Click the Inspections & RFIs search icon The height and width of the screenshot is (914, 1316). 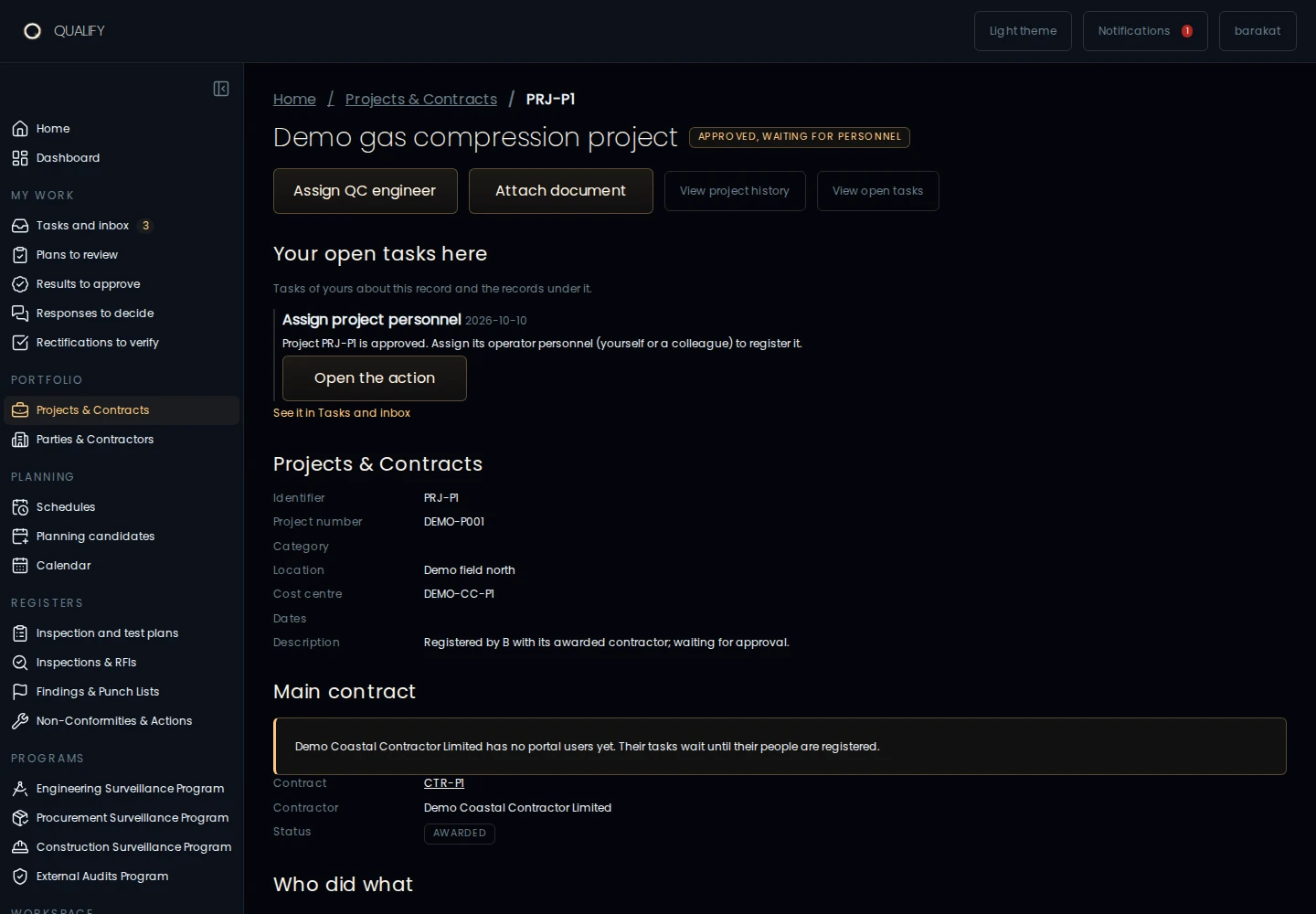tap(20, 663)
